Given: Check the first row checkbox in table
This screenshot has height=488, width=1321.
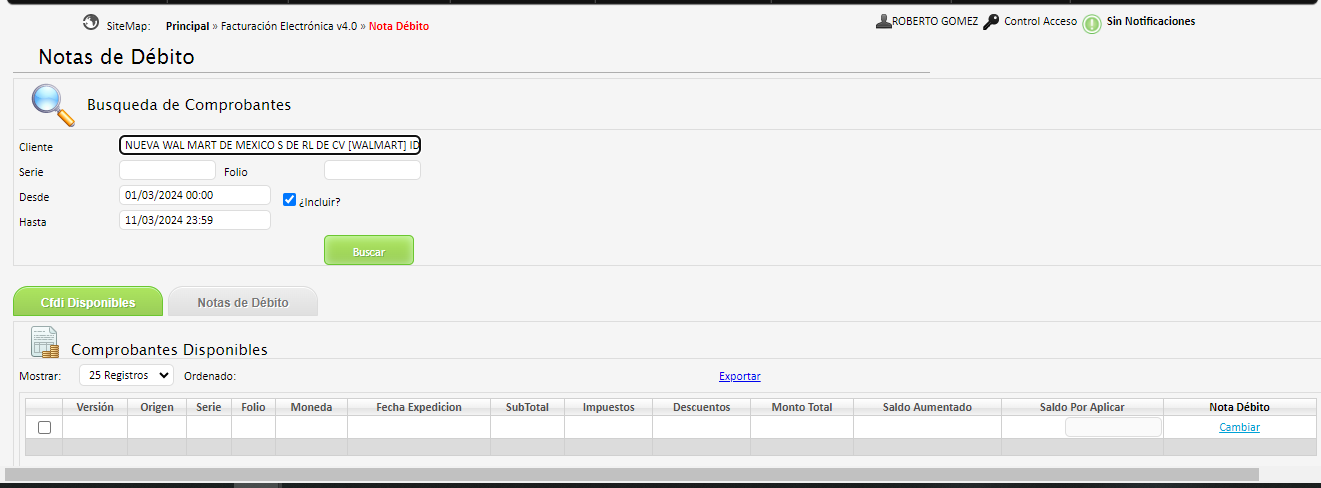Looking at the screenshot, I should (44, 427).
